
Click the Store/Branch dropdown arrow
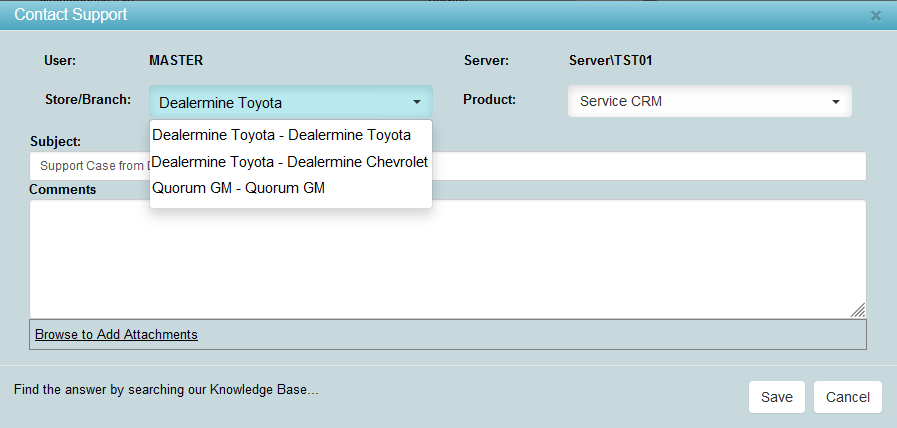click(x=416, y=102)
